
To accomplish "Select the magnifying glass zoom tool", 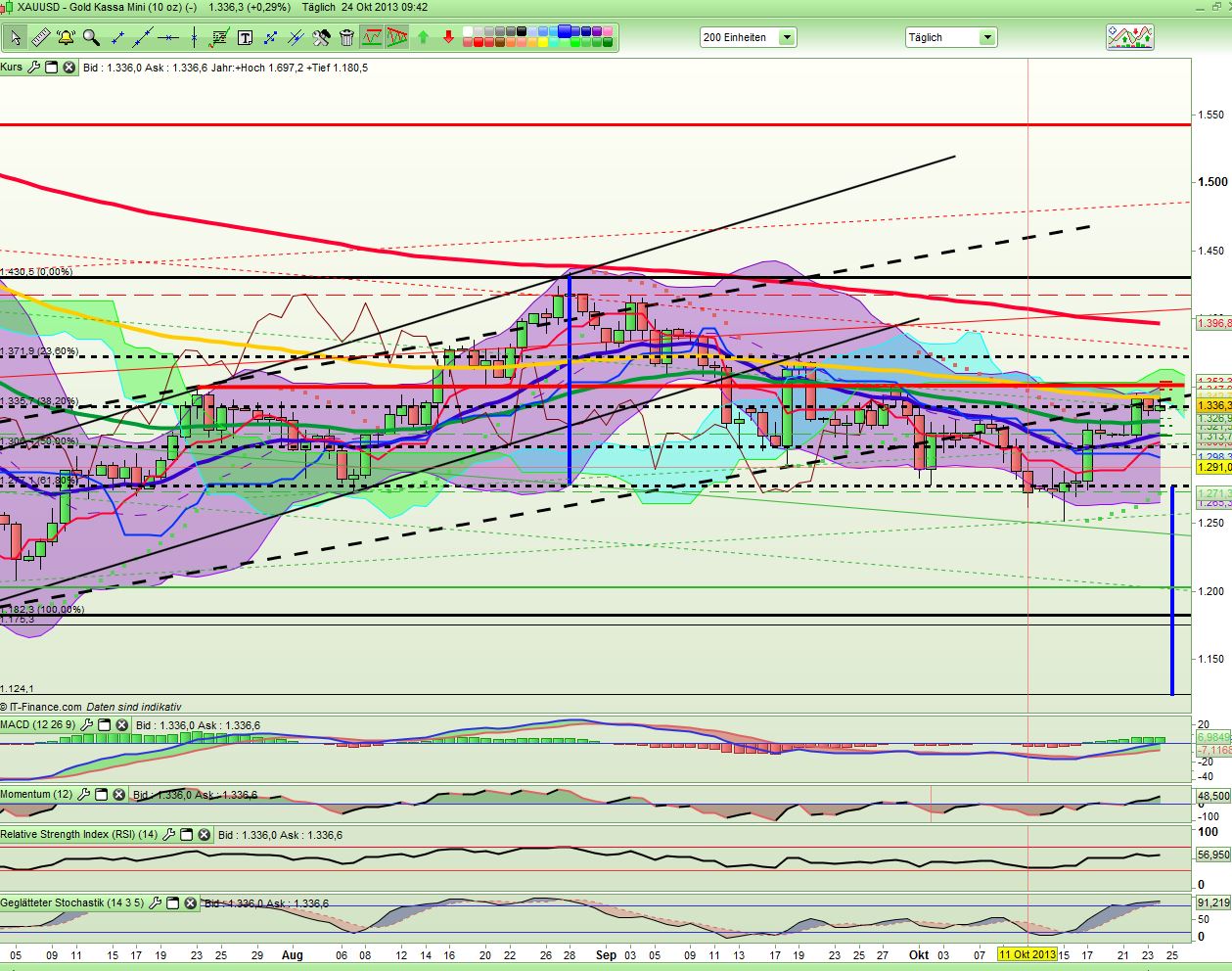I will (x=91, y=37).
